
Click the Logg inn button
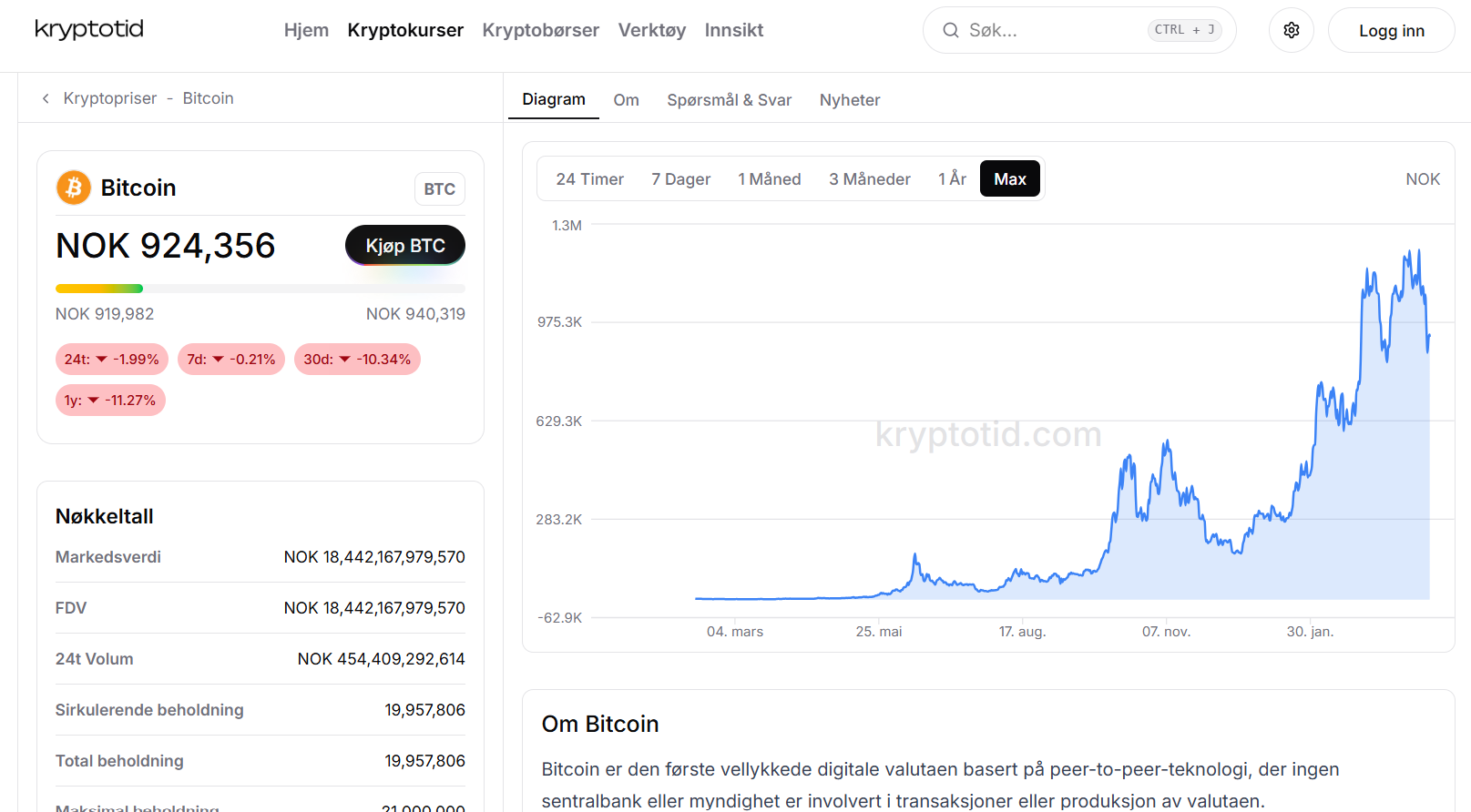1391,31
